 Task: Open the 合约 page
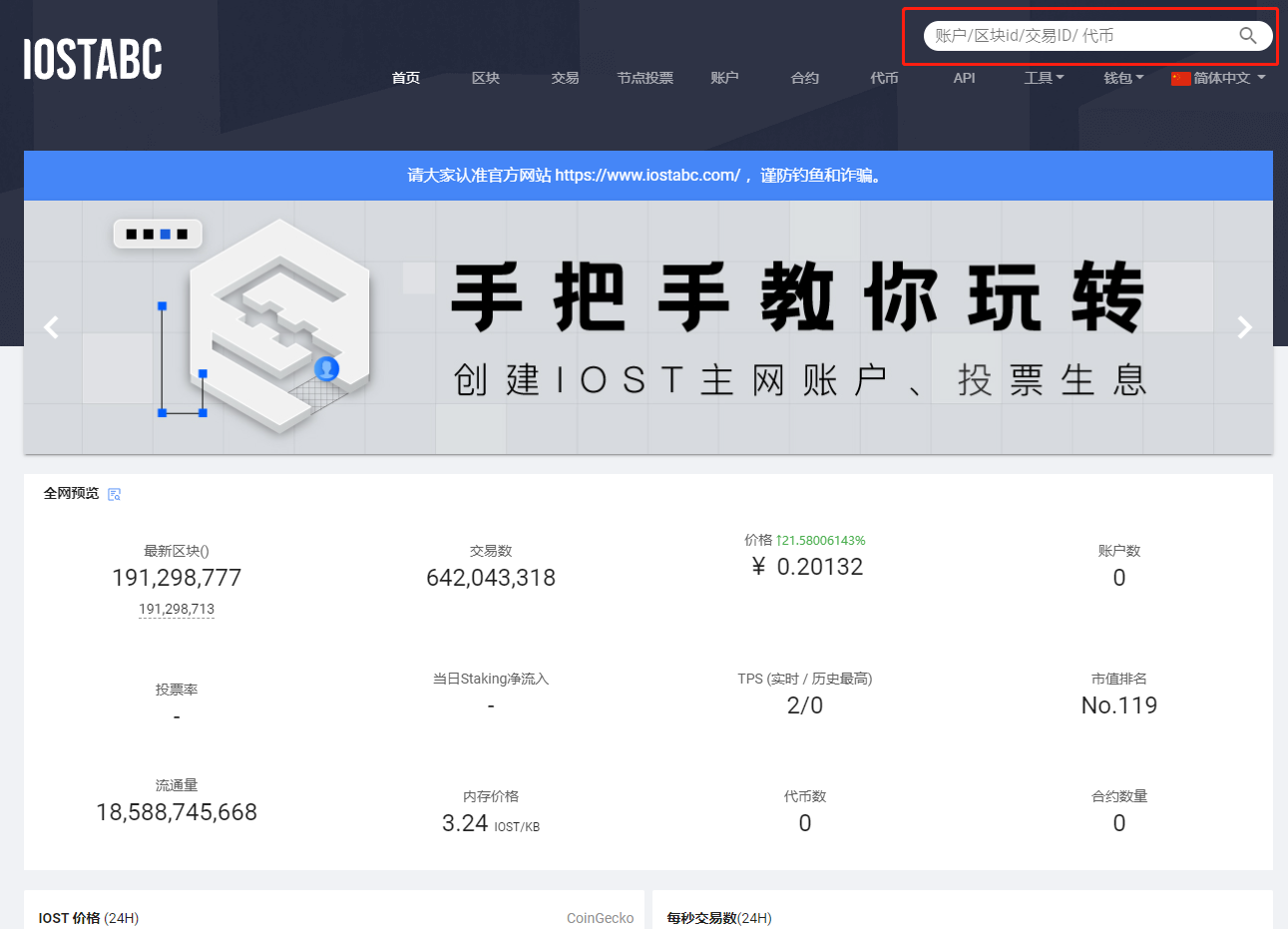(804, 77)
